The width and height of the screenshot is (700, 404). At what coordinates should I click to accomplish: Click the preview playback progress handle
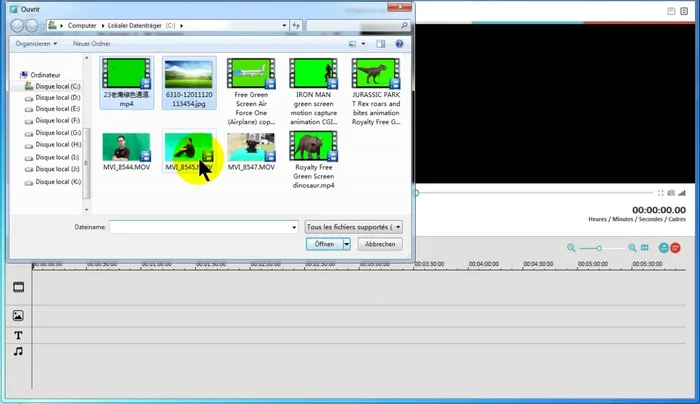coord(417,193)
